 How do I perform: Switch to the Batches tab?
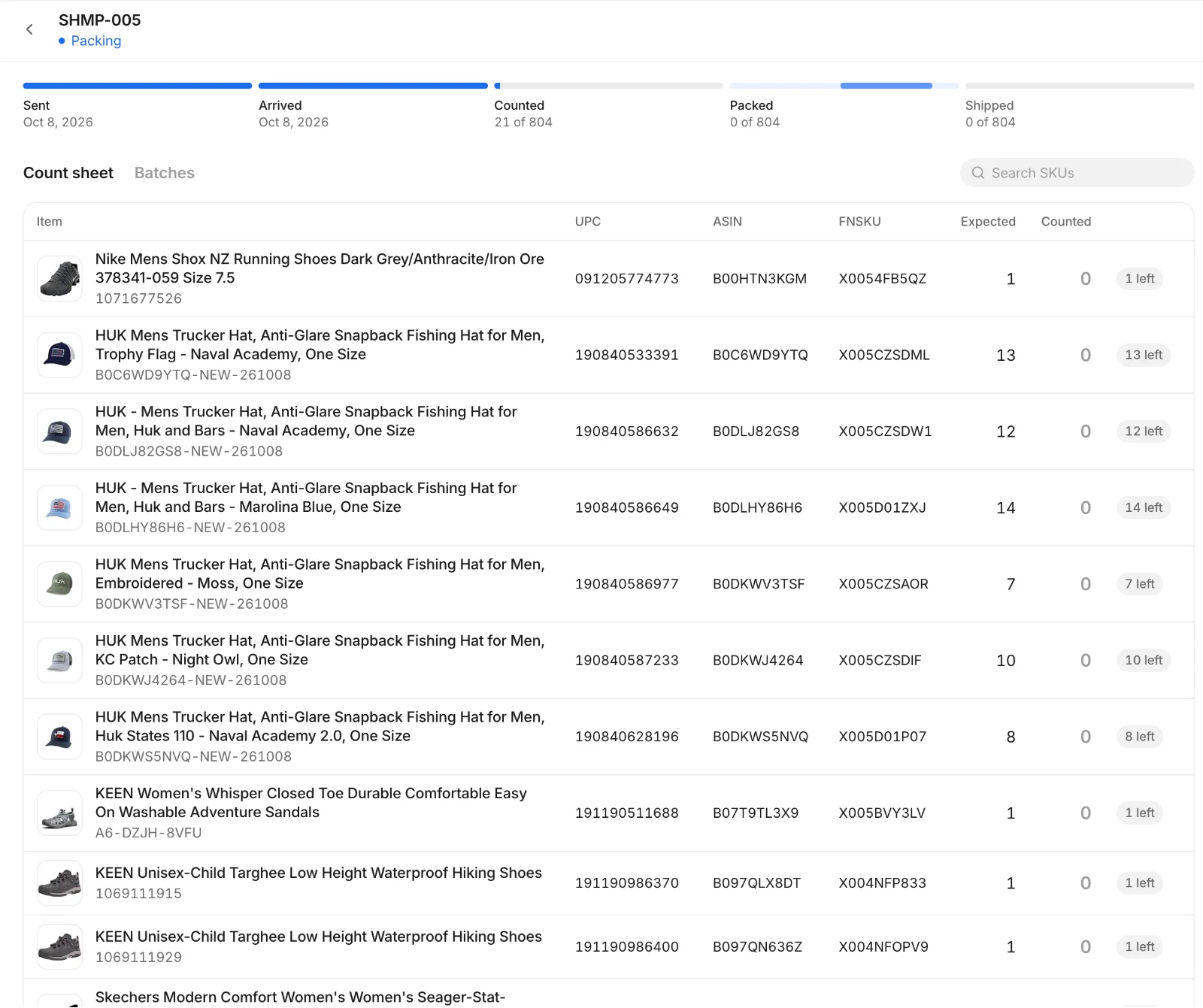164,173
